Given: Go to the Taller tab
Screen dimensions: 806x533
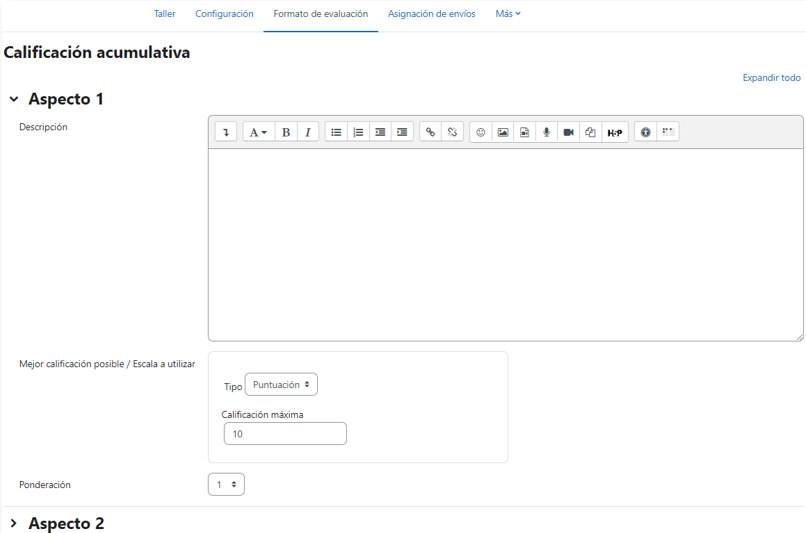Looking at the screenshot, I should (164, 14).
